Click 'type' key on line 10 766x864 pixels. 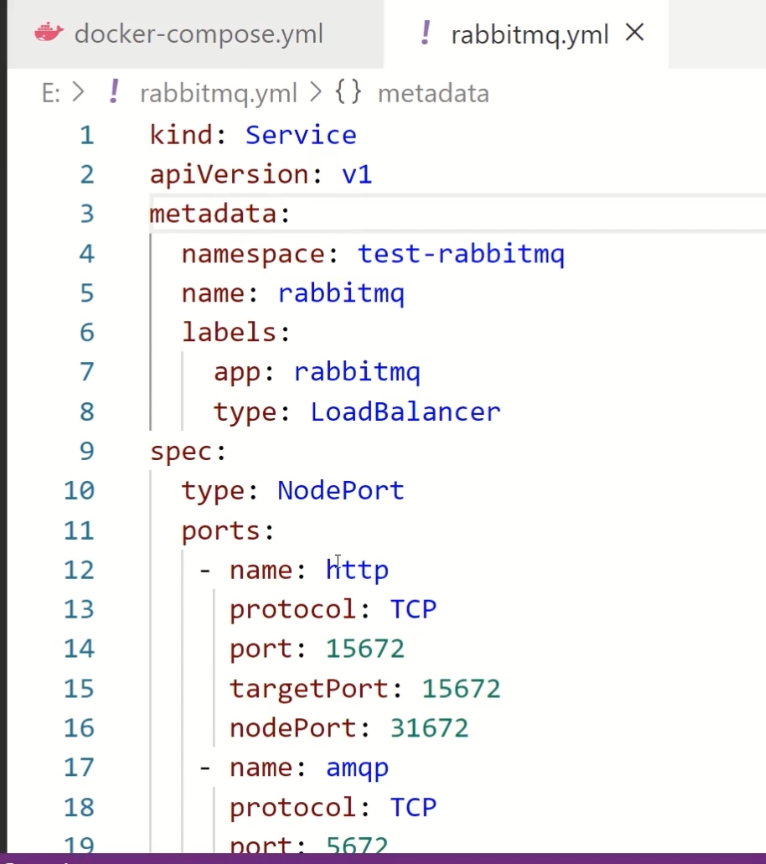pos(213,492)
